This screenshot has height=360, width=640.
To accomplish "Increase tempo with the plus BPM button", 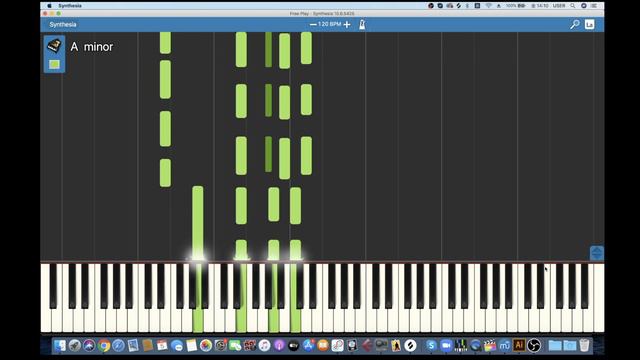I will click(x=347, y=24).
